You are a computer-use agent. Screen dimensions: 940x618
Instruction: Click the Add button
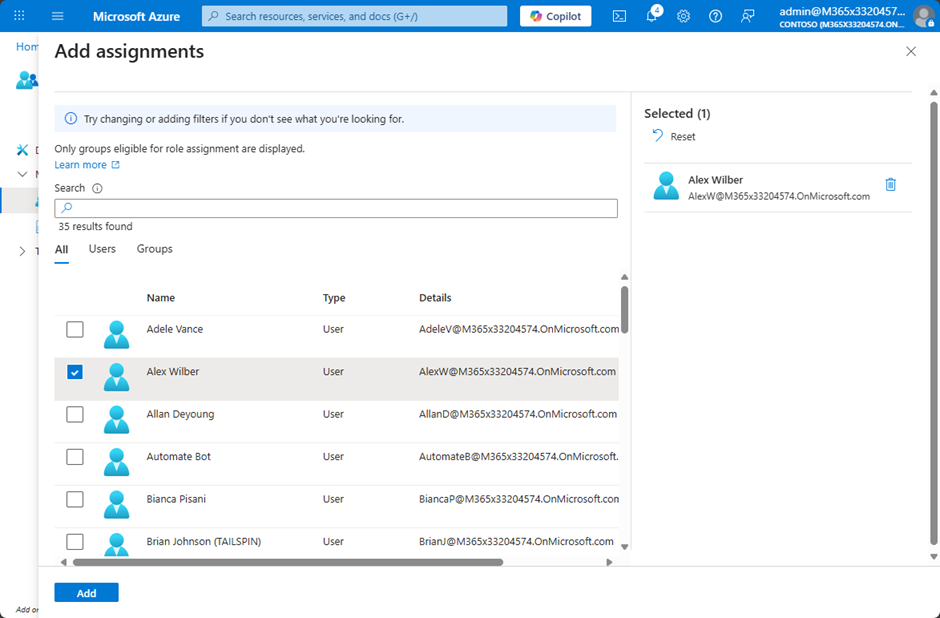pyautogui.click(x=86, y=593)
